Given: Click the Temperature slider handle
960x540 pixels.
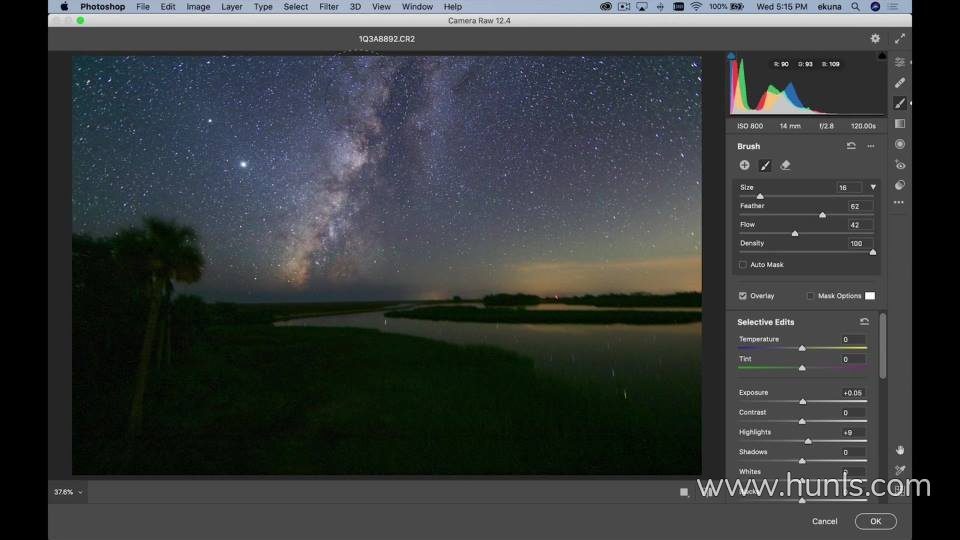Looking at the screenshot, I should click(x=802, y=348).
